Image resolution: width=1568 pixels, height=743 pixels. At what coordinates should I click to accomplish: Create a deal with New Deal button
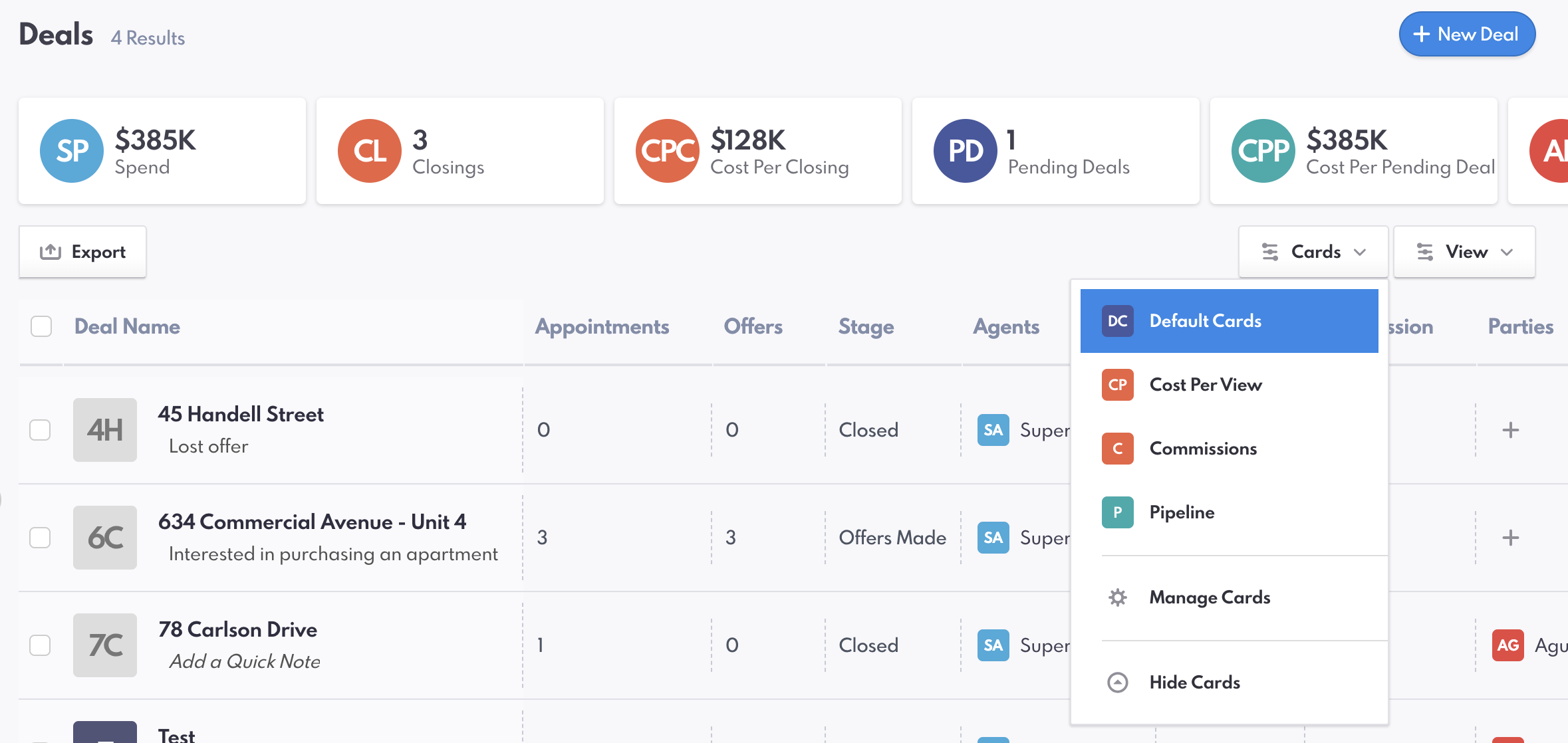point(1467,35)
